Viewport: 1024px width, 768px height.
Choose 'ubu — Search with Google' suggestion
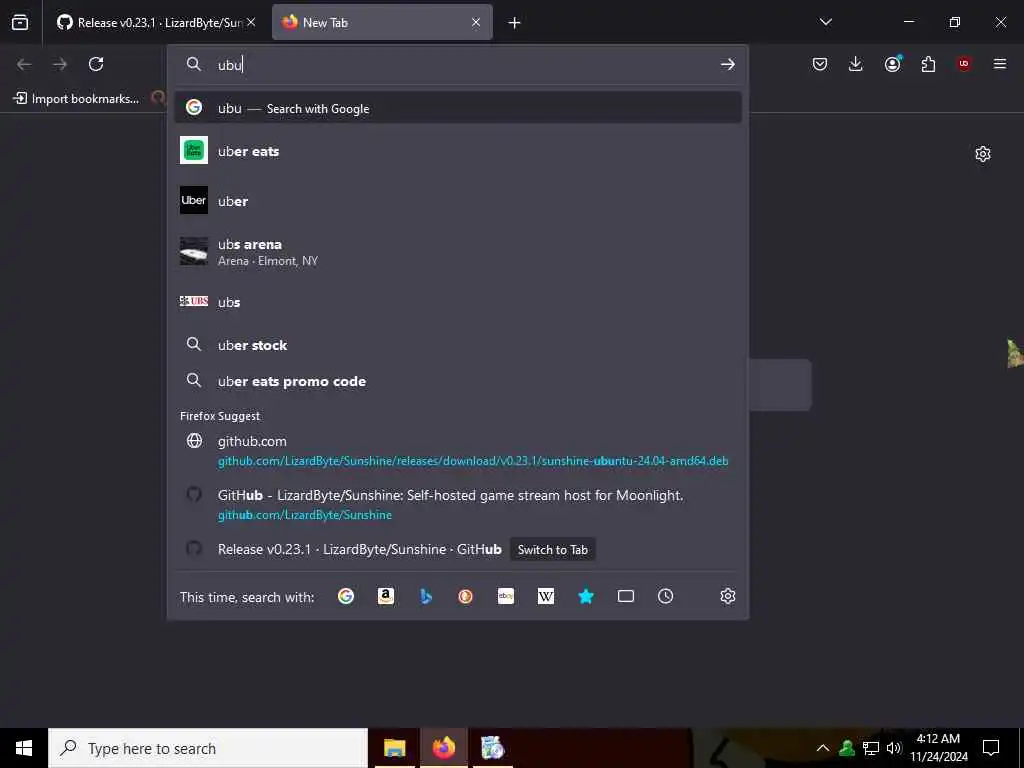[458, 108]
